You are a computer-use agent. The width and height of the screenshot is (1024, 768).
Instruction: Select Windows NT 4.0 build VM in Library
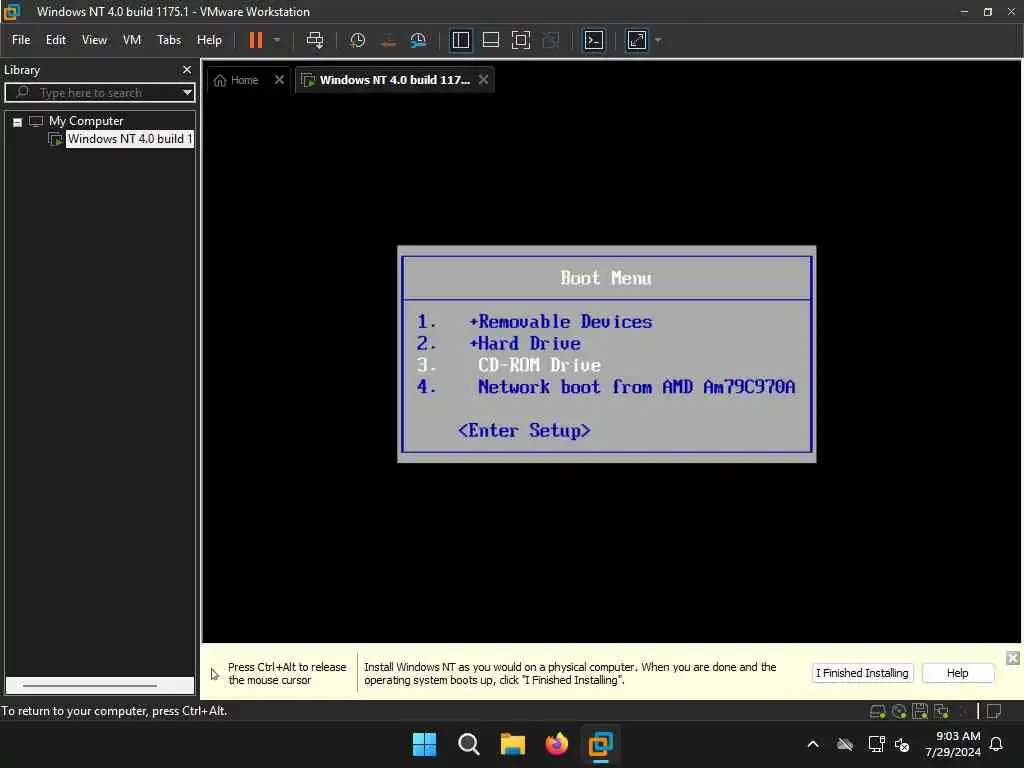pyautogui.click(x=129, y=139)
